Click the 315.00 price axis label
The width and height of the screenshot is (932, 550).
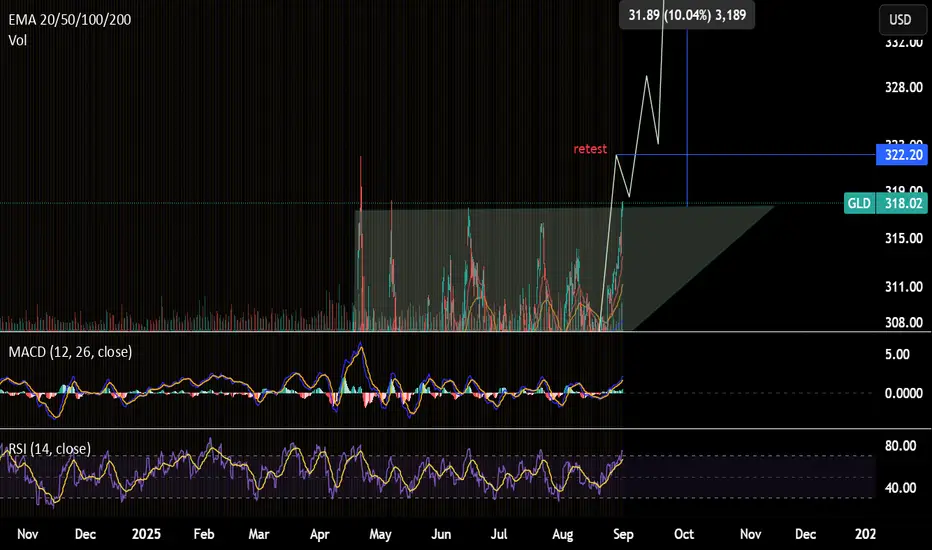pos(903,238)
